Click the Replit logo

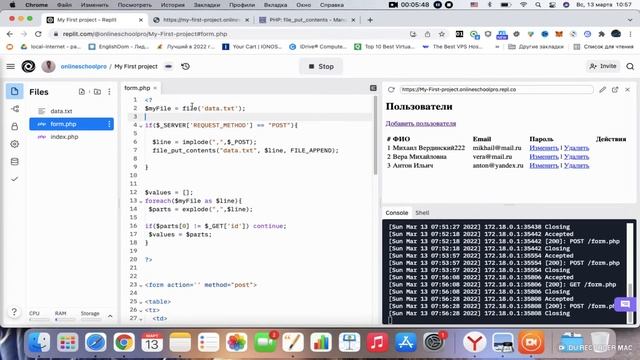click(x=28, y=66)
